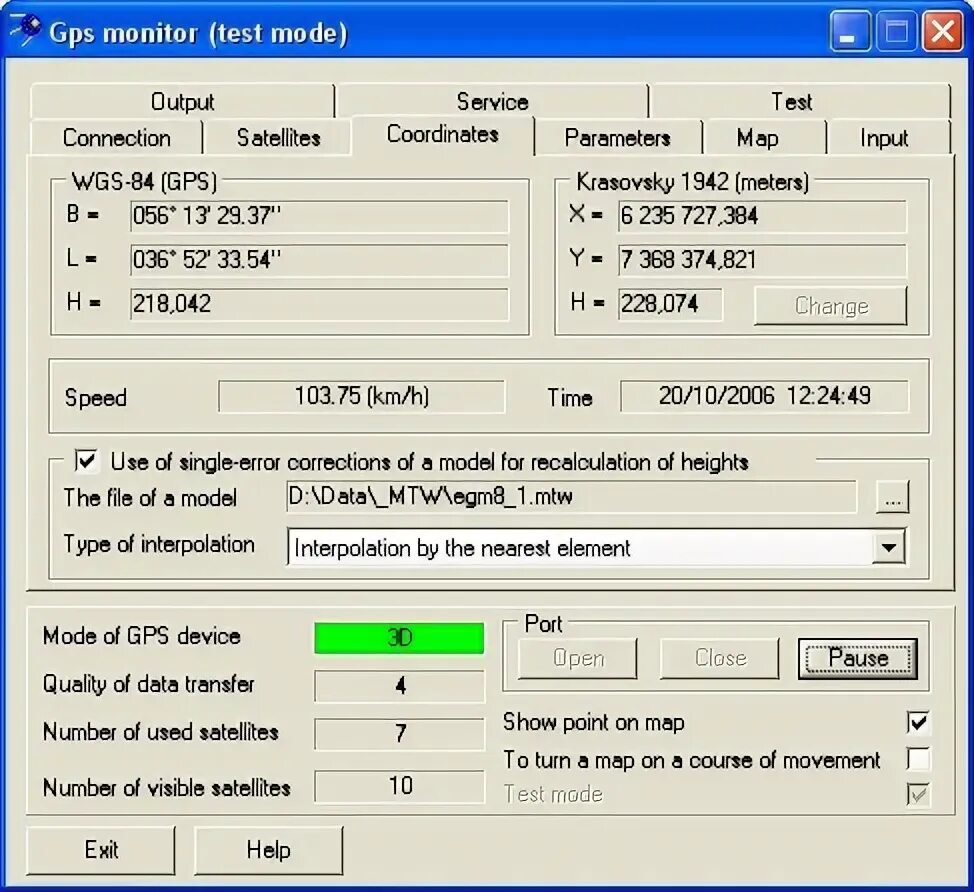
Task: Click the interpolation dropdown arrow
Action: (889, 547)
